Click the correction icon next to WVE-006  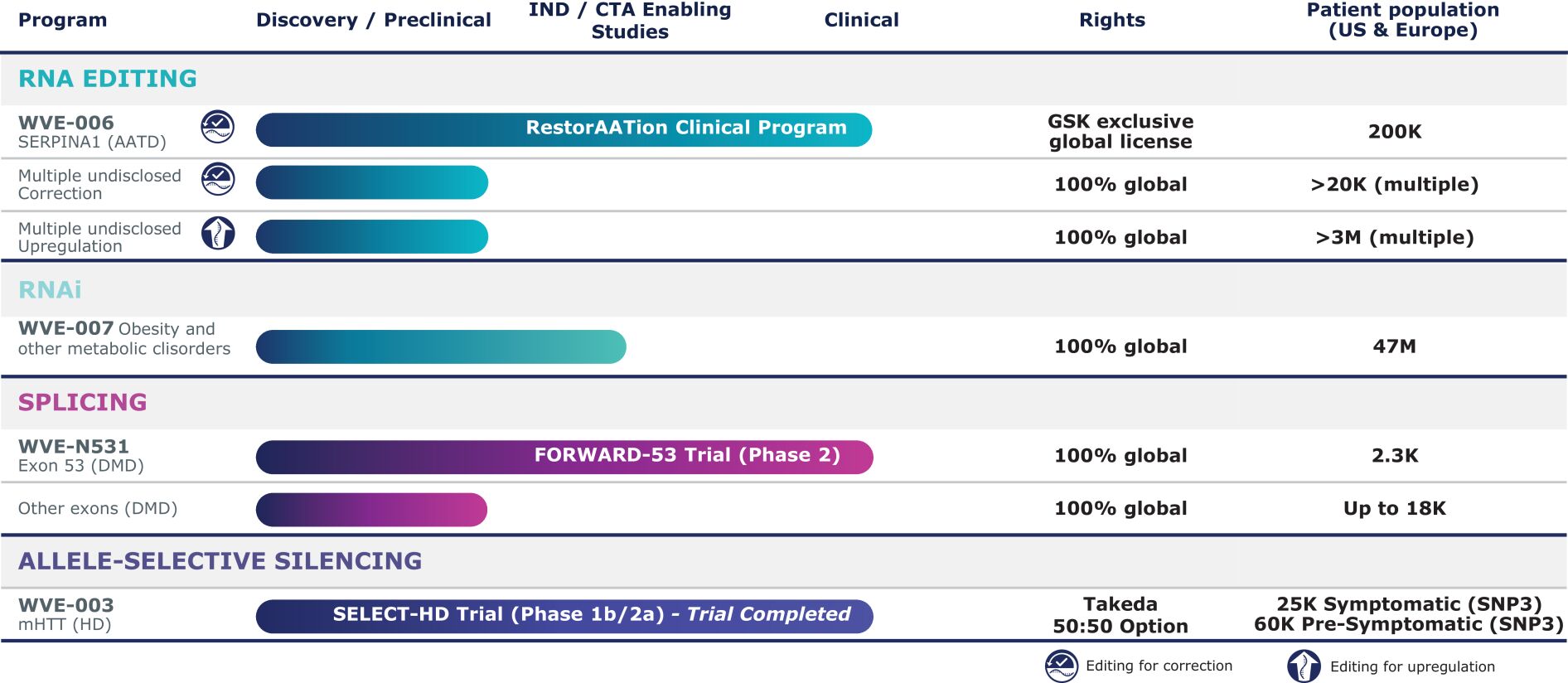coord(218,127)
